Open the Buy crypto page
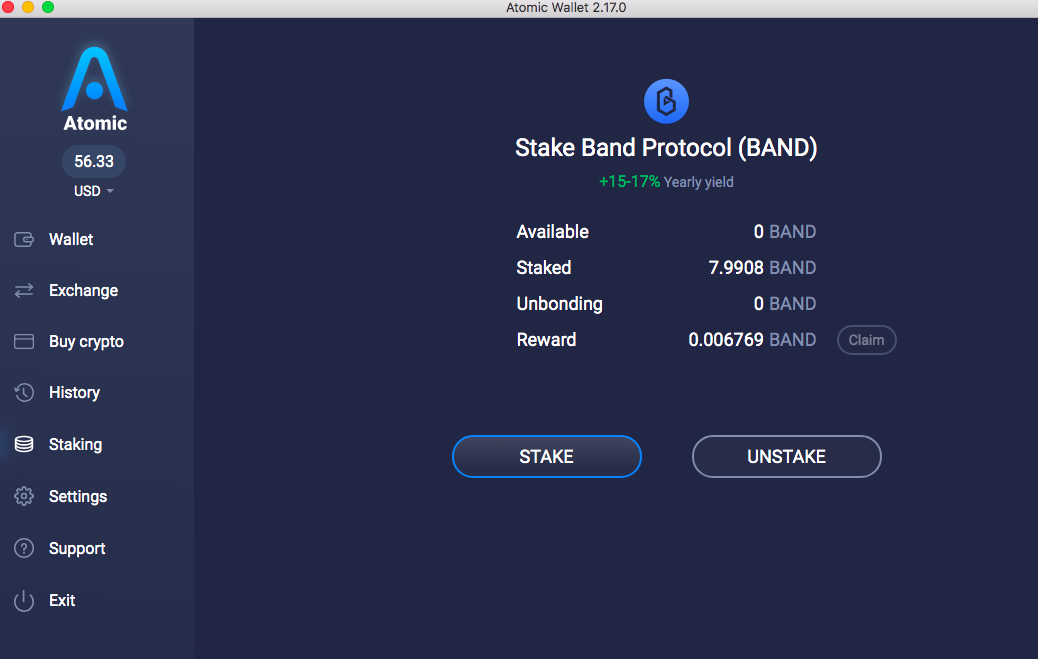The image size is (1038, 659). [x=86, y=341]
